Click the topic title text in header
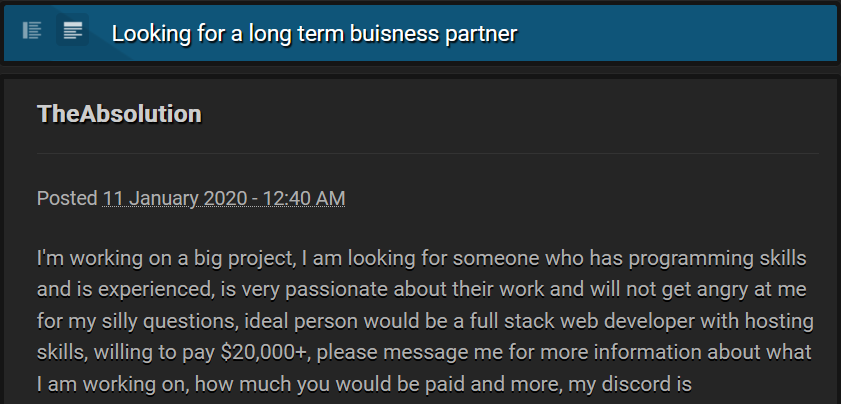Viewport: 841px width, 404px height. (314, 34)
